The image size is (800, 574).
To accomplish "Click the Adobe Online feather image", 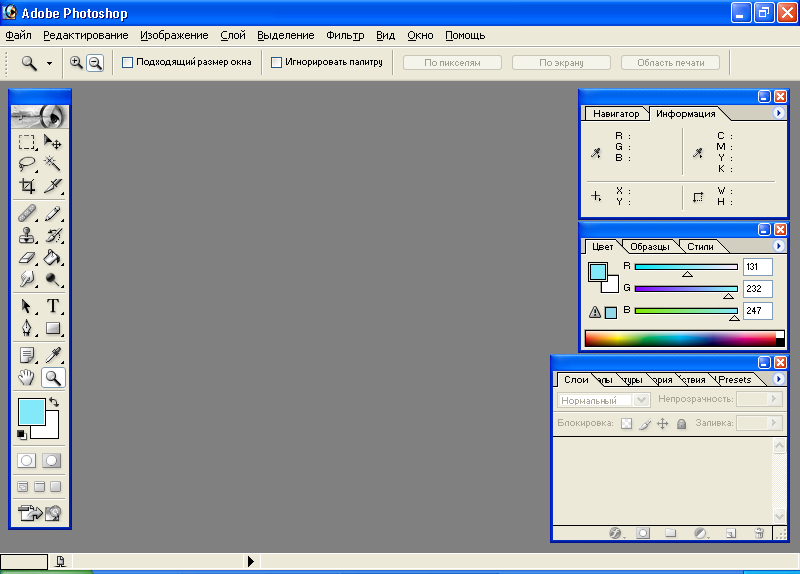I will [x=39, y=116].
